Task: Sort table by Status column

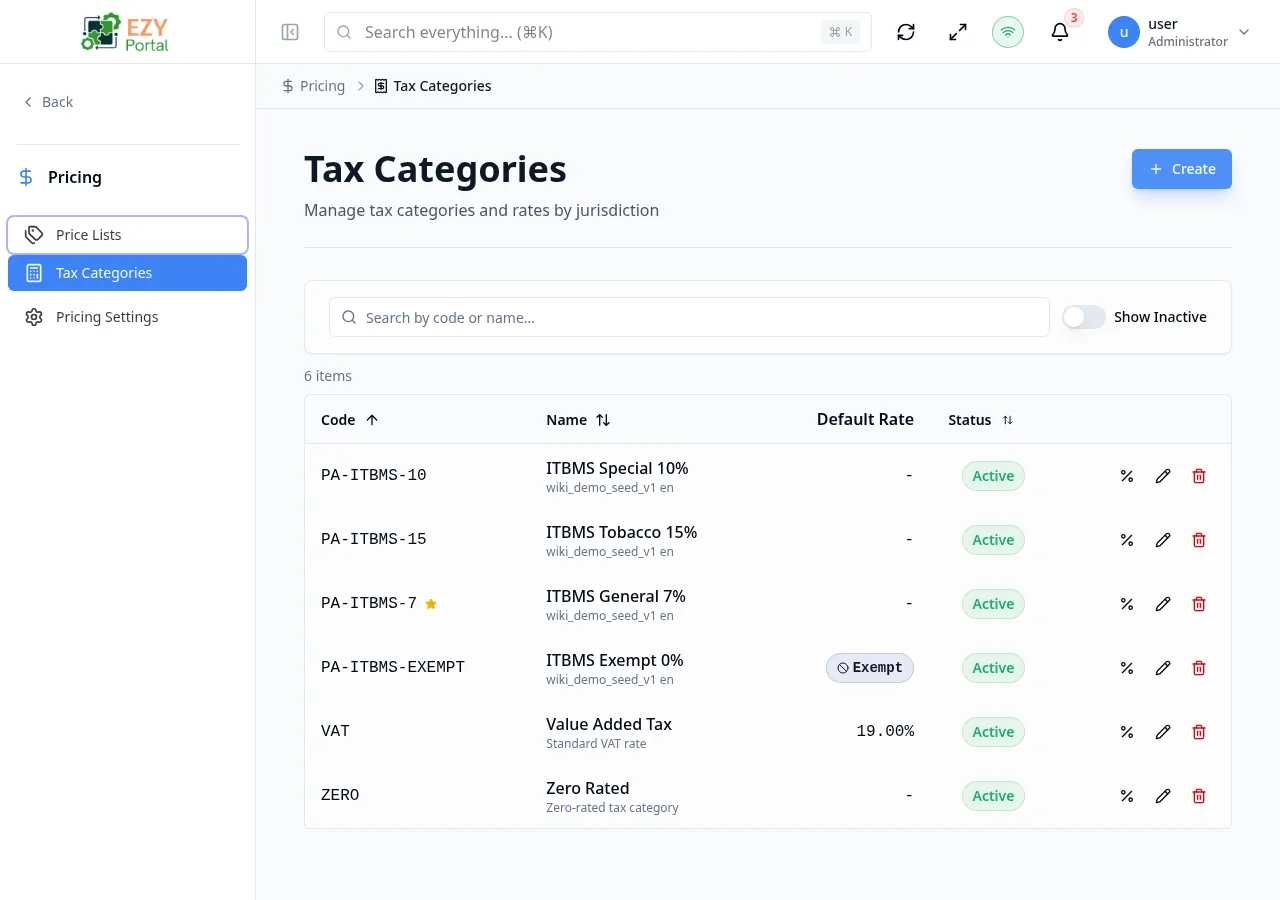Action: [x=981, y=420]
